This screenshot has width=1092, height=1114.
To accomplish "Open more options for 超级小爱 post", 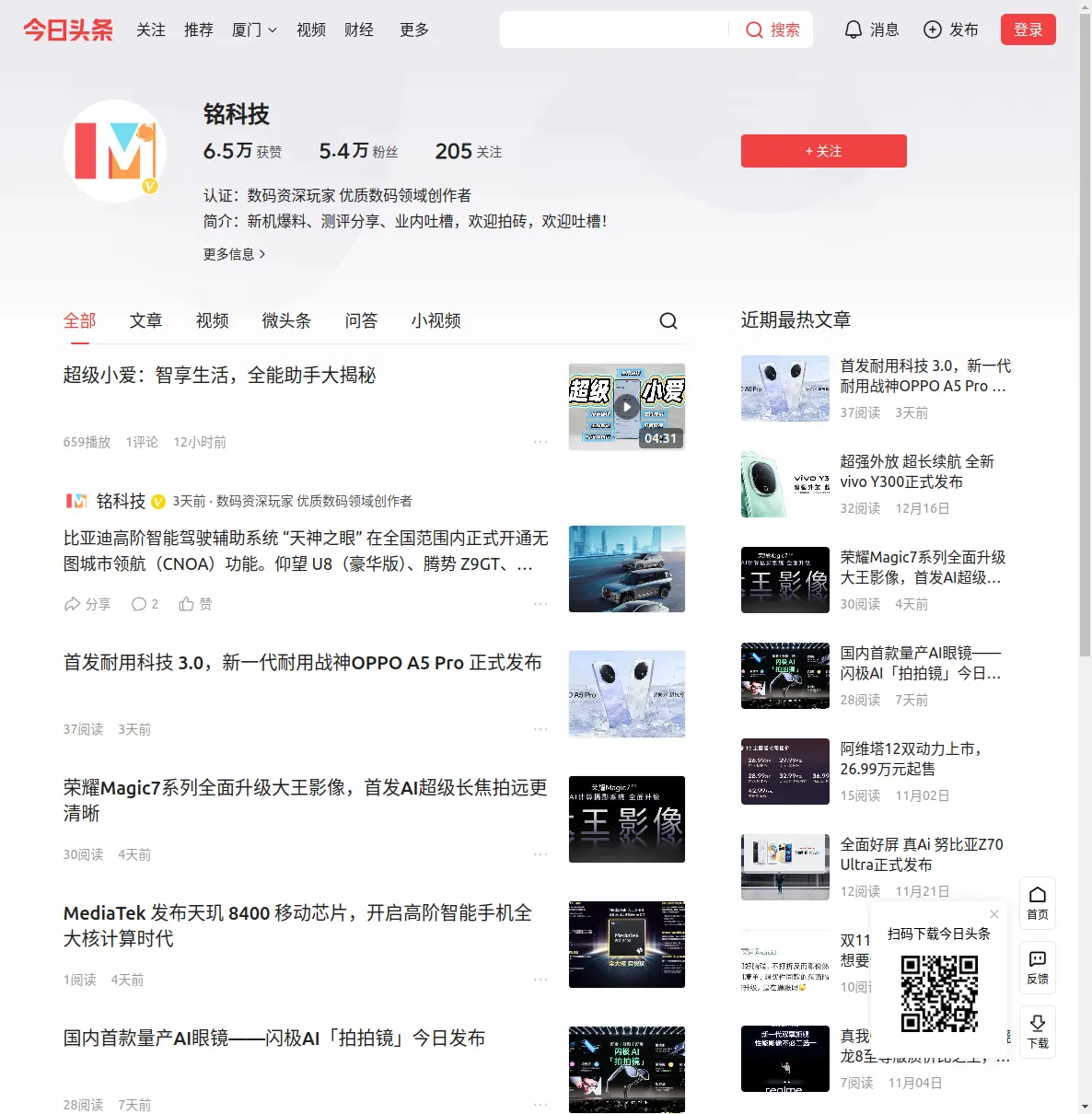I will [x=540, y=442].
